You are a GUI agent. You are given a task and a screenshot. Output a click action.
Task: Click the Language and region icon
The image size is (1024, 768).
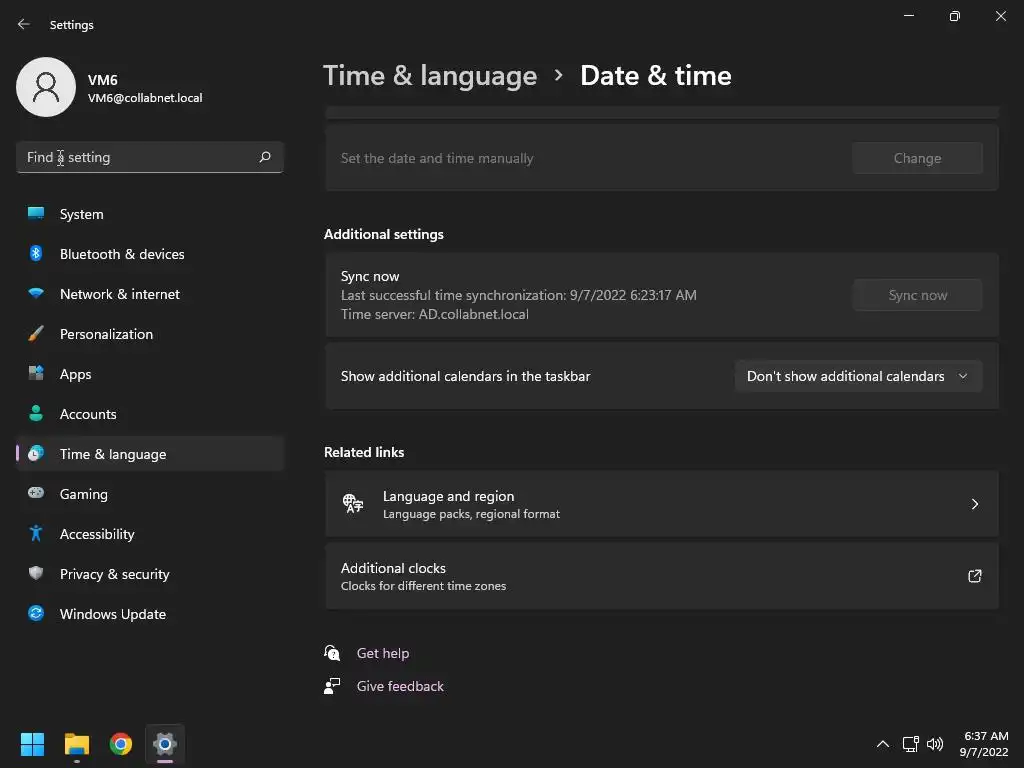tap(353, 504)
